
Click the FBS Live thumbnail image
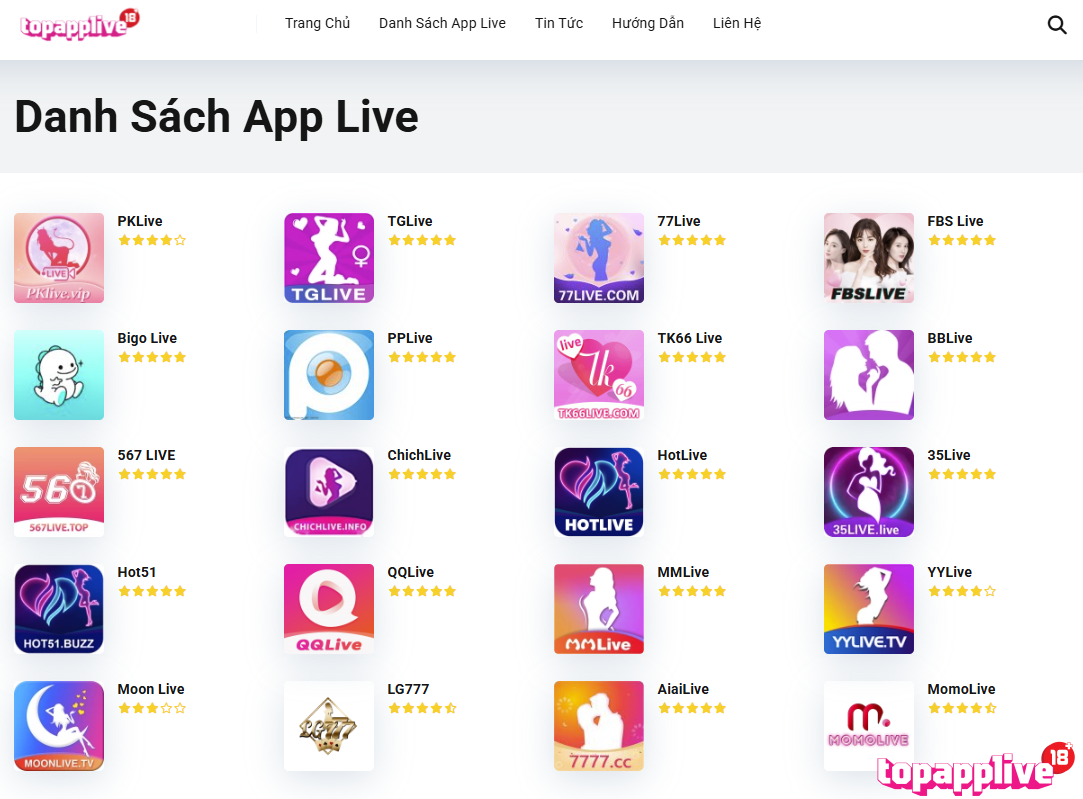pyautogui.click(x=869, y=258)
